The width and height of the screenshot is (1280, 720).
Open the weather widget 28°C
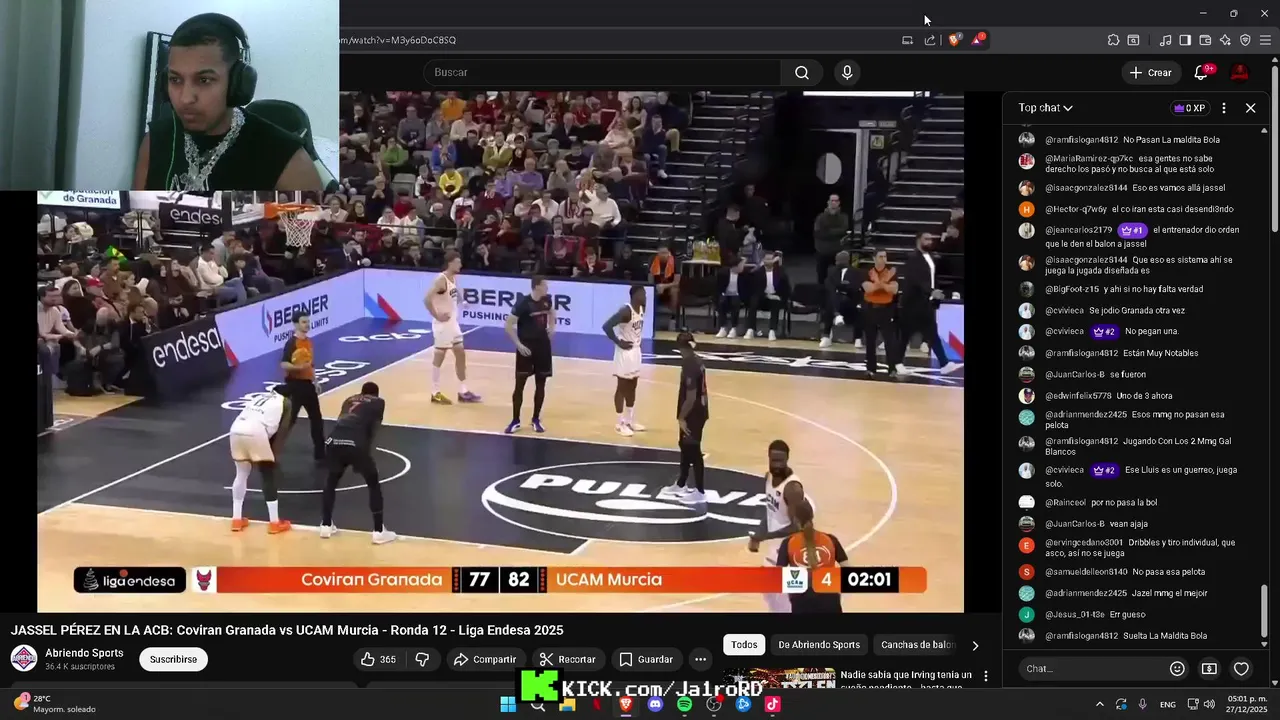click(55, 704)
